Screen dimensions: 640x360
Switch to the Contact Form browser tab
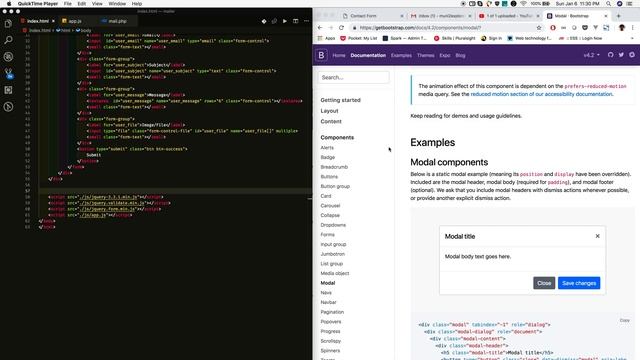pos(373,16)
